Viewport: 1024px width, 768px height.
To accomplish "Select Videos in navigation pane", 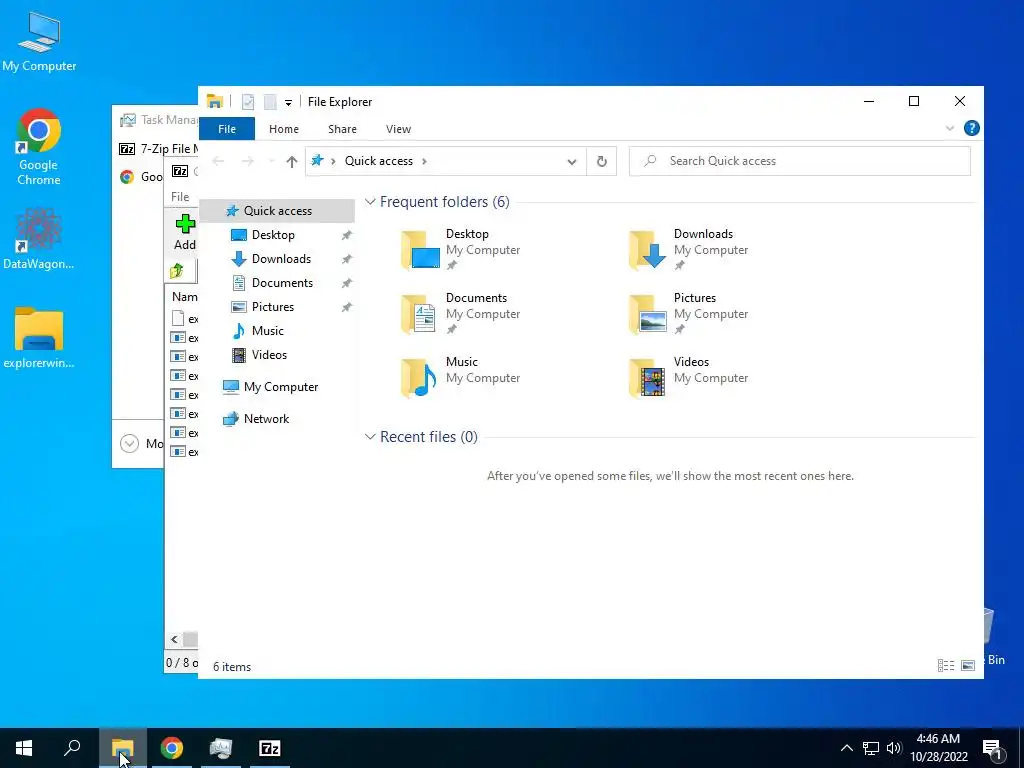I will pos(269,355).
